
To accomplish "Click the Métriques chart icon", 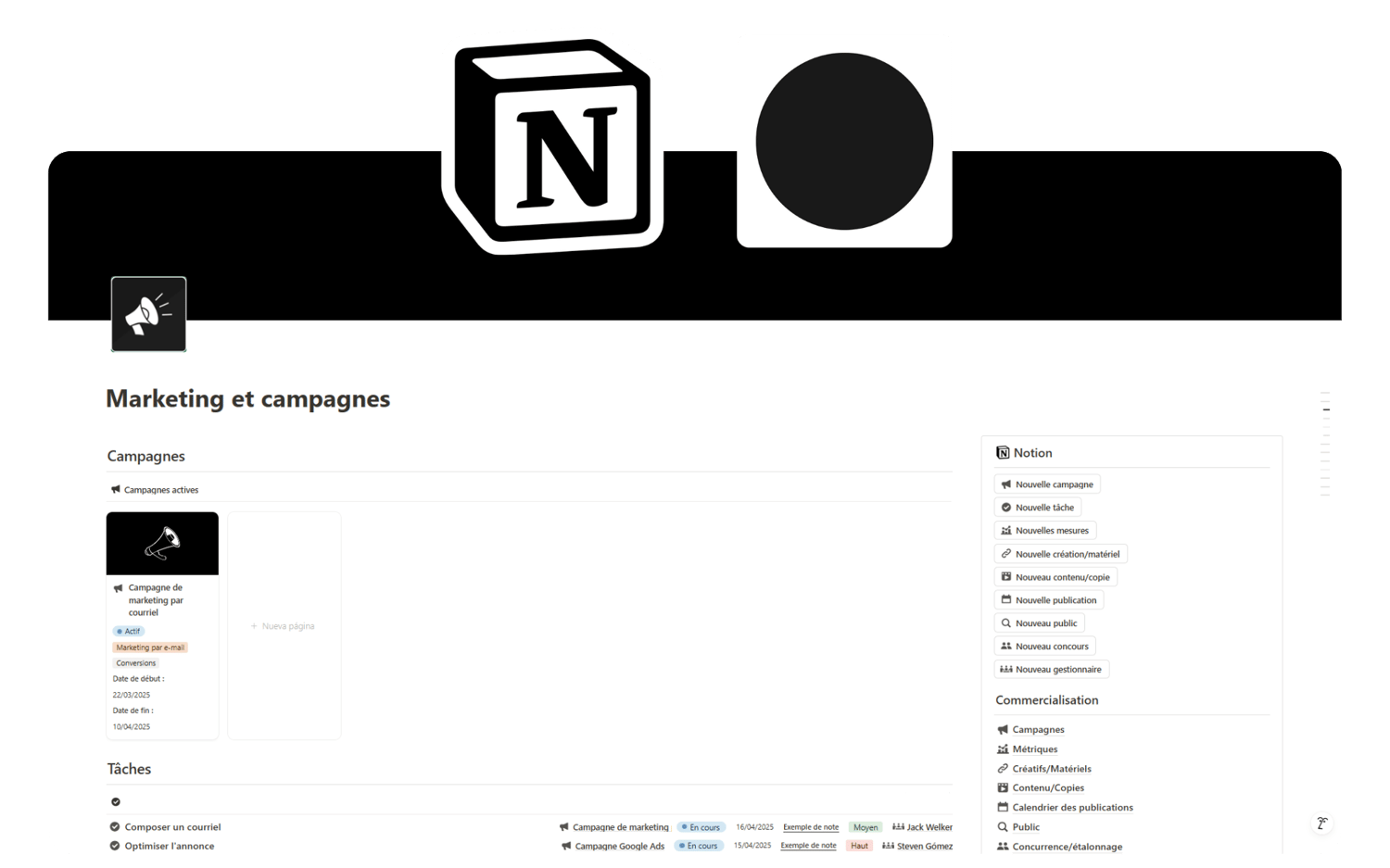I will pyautogui.click(x=1003, y=749).
